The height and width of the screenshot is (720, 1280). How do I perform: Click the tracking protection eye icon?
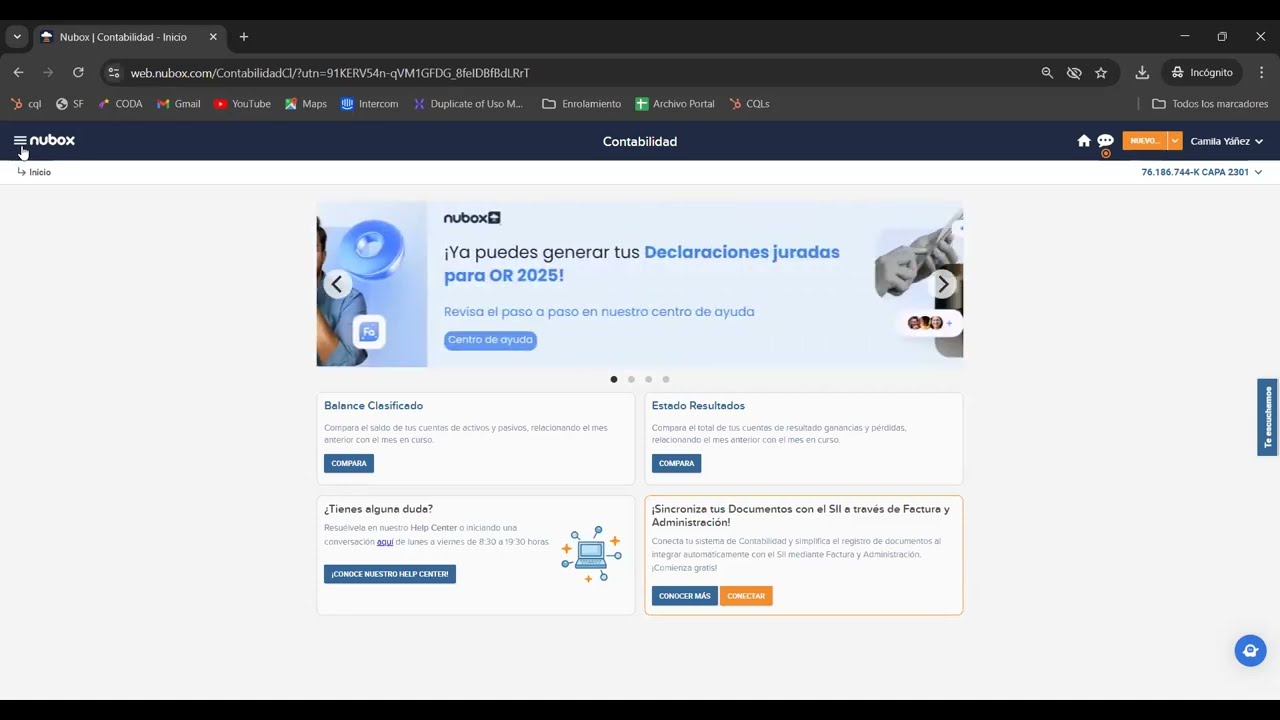pos(1074,73)
